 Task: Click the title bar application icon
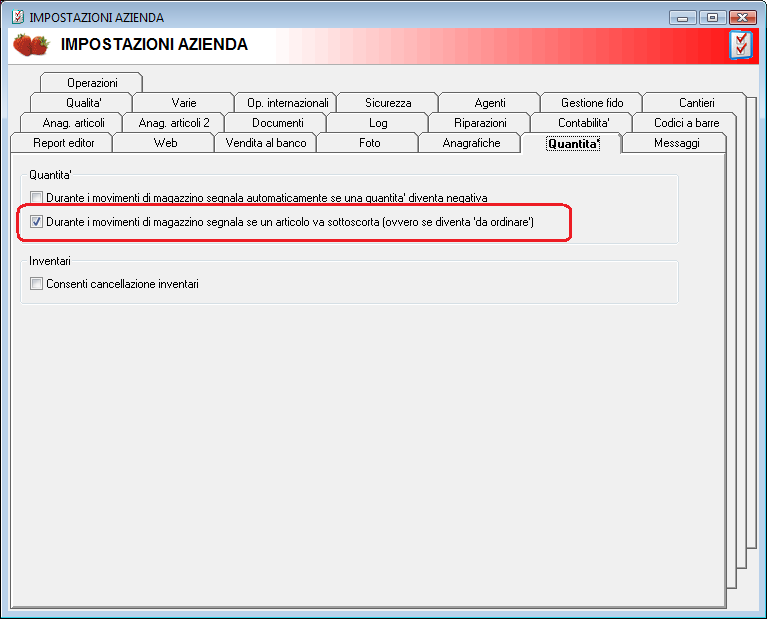pyautogui.click(x=18, y=17)
